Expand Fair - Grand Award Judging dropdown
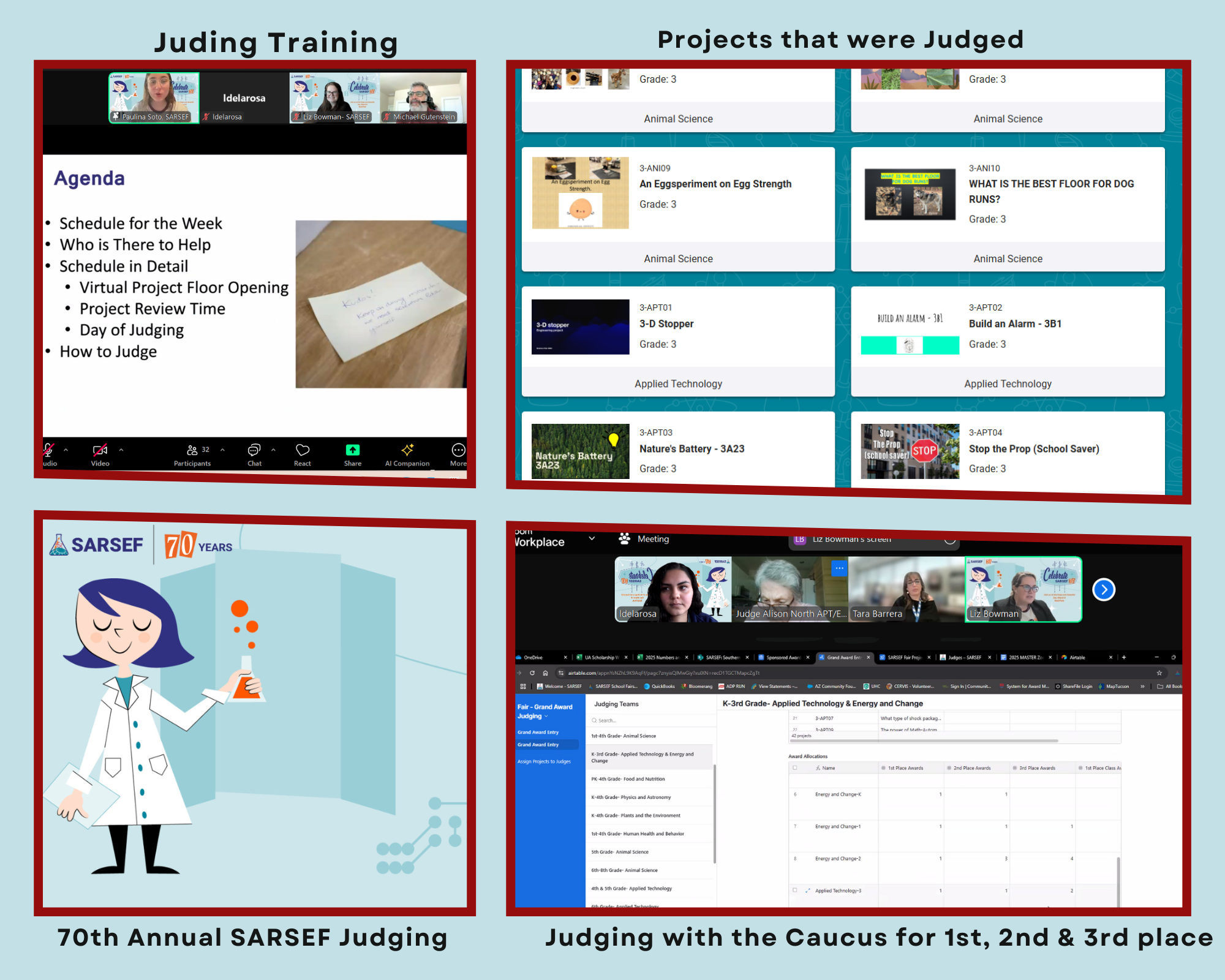 tap(546, 716)
